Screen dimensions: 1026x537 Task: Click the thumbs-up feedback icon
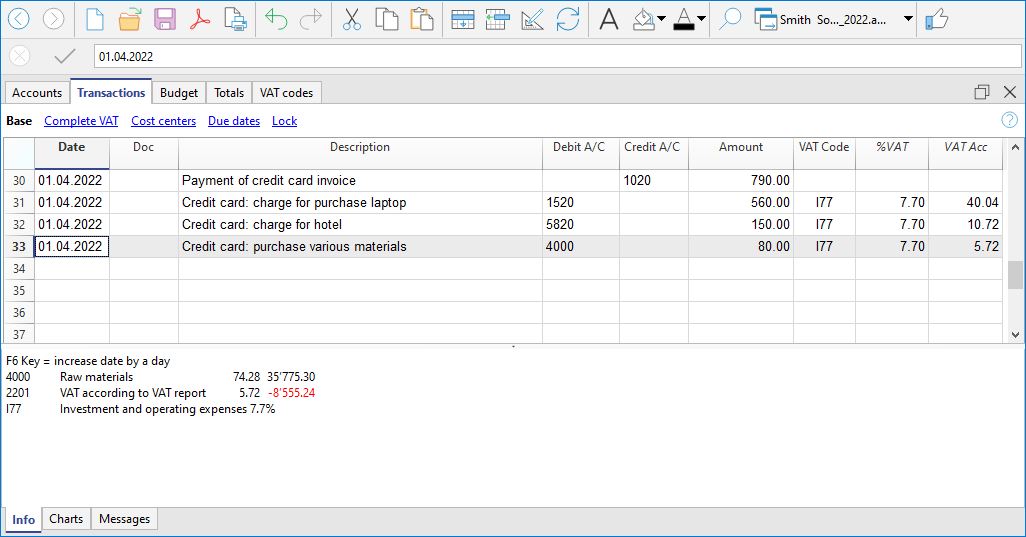[x=936, y=19]
